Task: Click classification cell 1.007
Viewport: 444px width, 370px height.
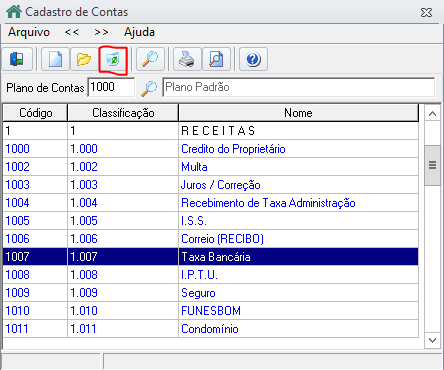Action: tap(123, 257)
